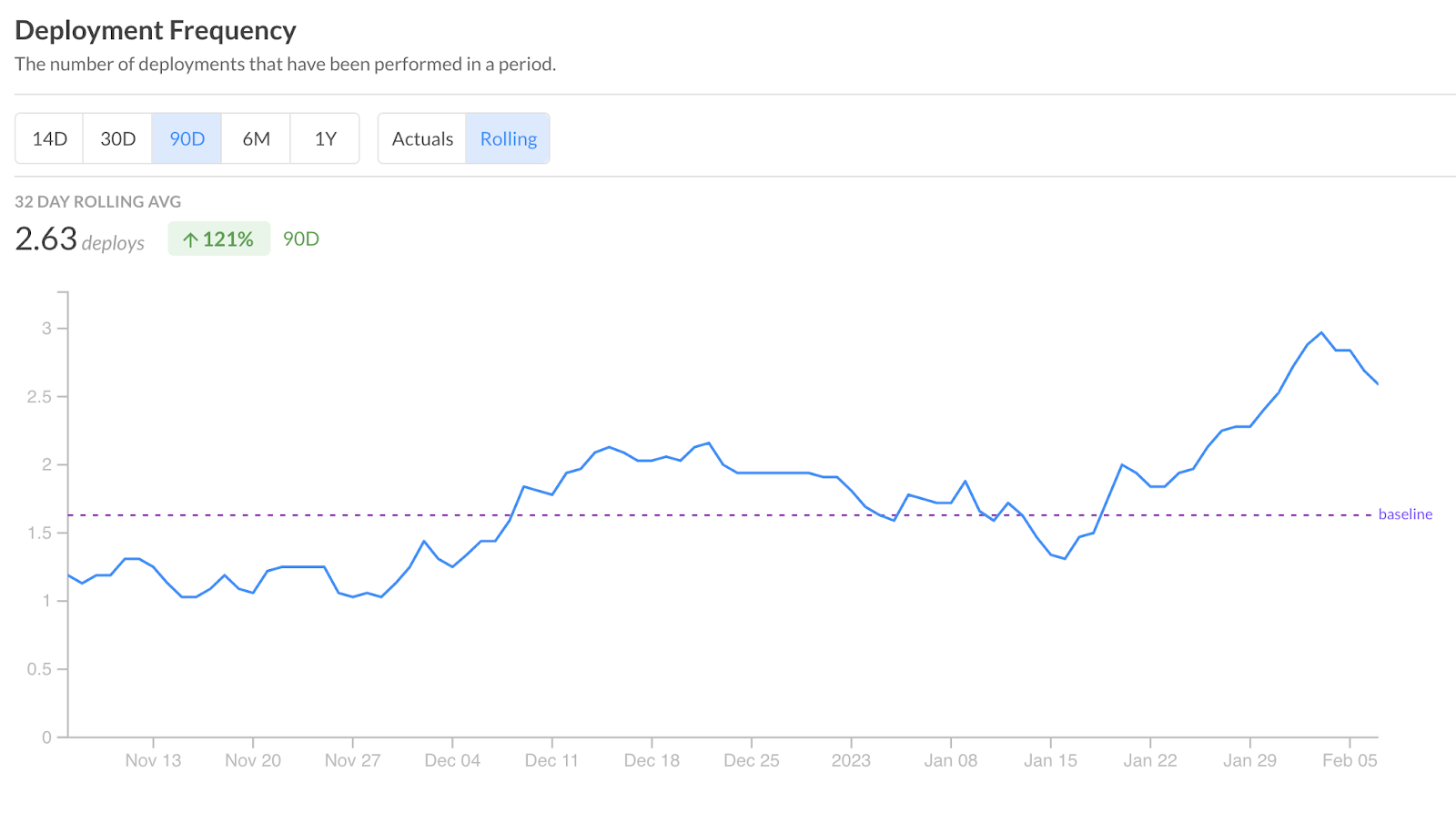Switch to Rolling average view
Screen dimensions: 1456x824
click(508, 138)
